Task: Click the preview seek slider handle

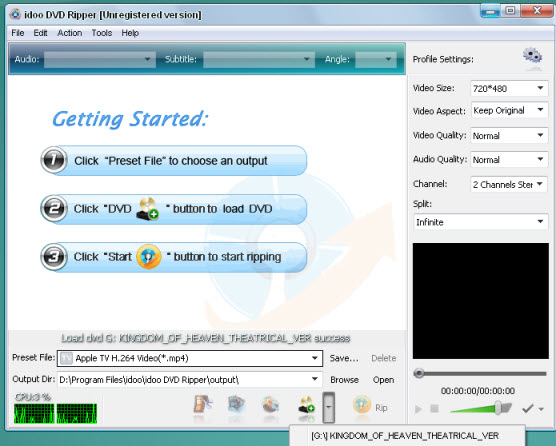Action: (419, 373)
